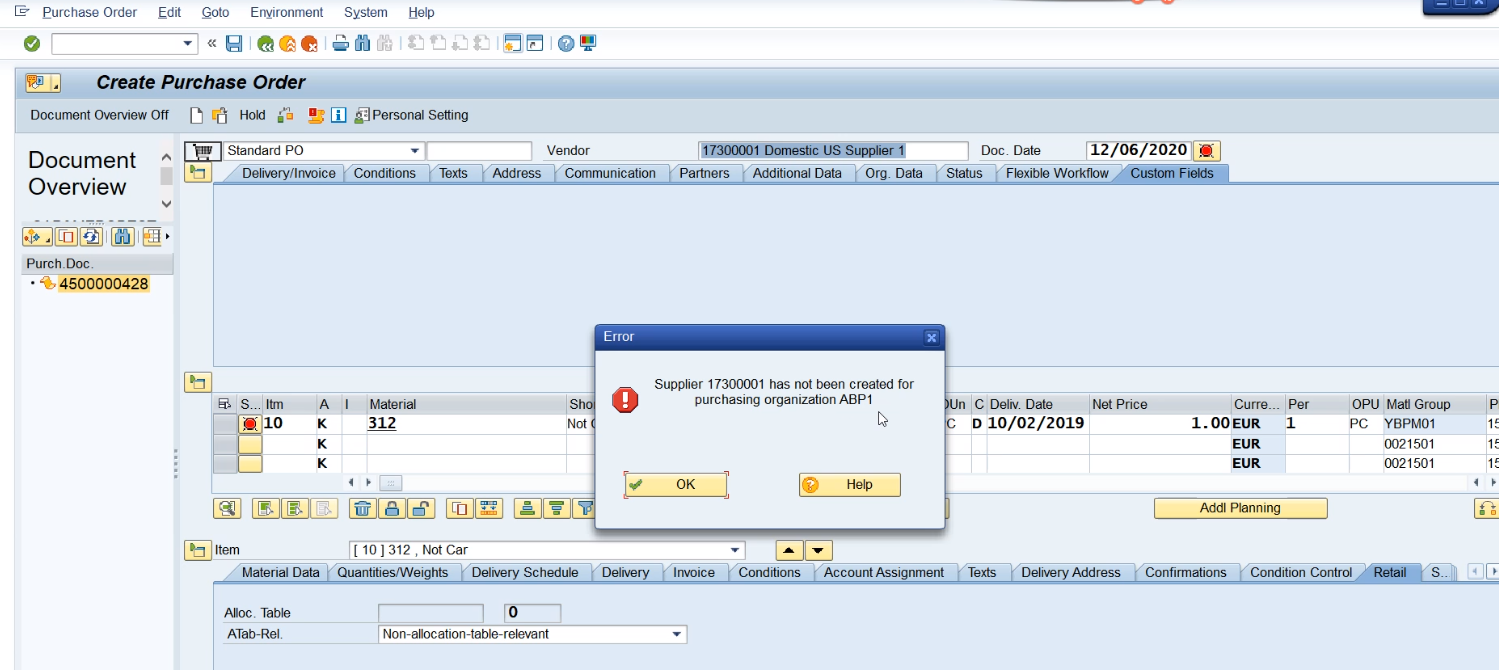Lock the selected item row
1499x670 pixels.
coord(393,508)
